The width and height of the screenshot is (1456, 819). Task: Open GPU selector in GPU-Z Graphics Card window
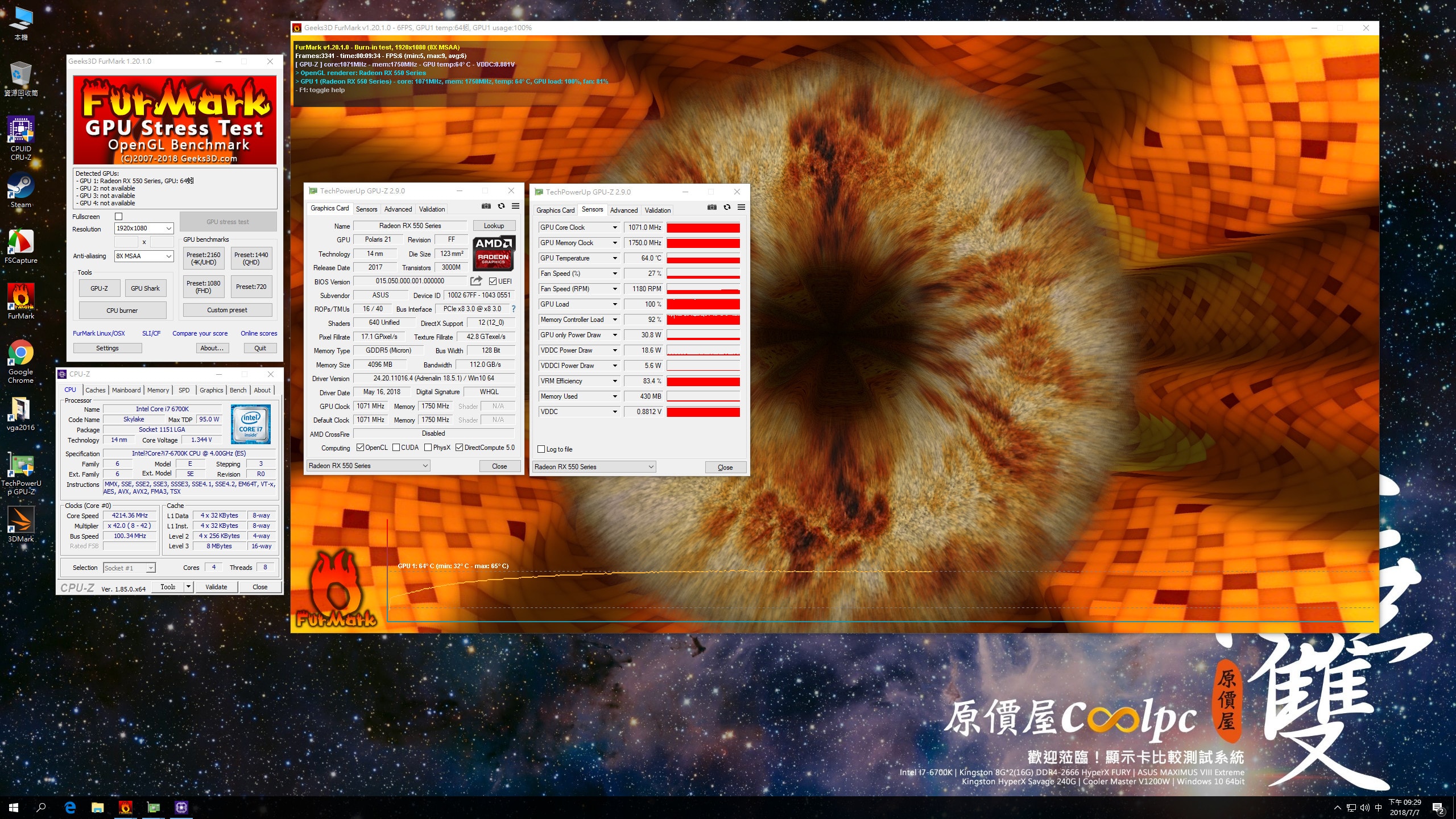368,466
